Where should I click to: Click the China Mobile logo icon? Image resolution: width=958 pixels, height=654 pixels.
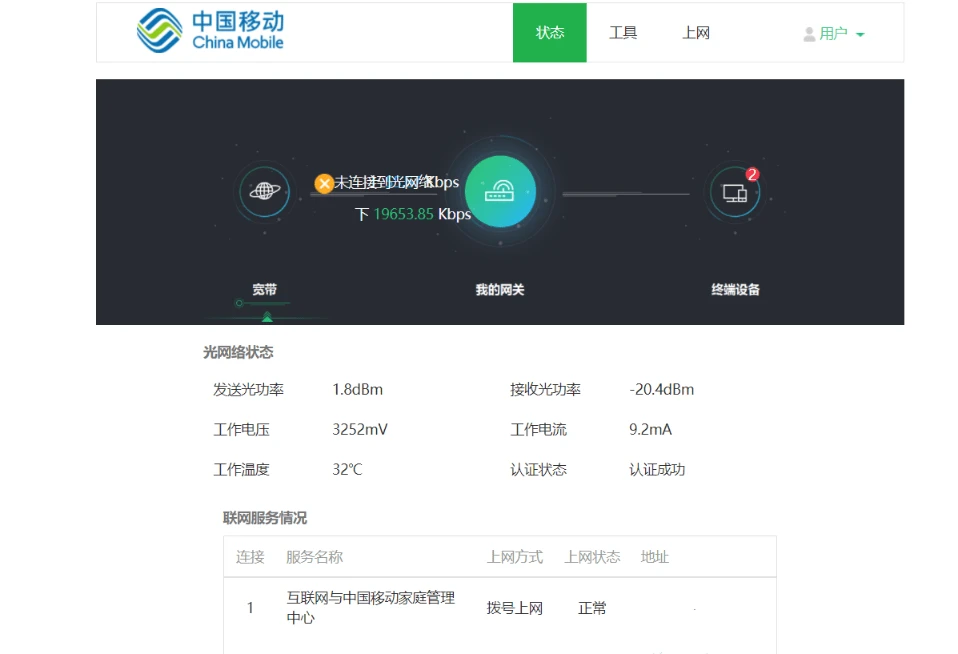click(x=160, y=31)
